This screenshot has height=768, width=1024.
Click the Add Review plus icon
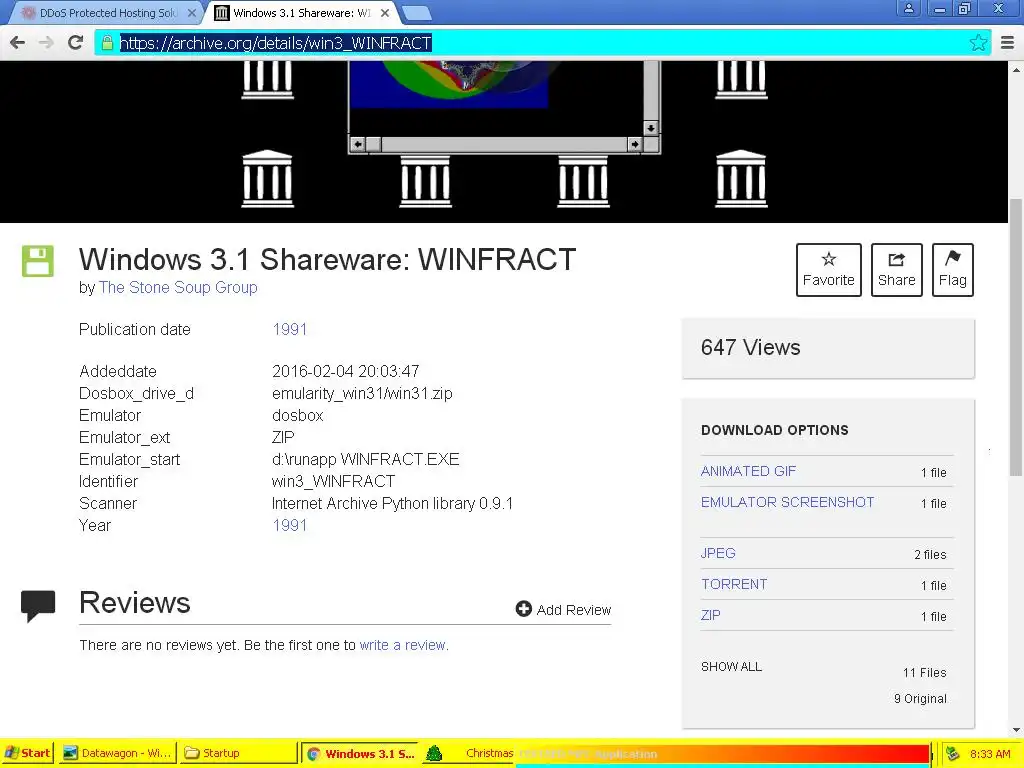pyautogui.click(x=523, y=609)
